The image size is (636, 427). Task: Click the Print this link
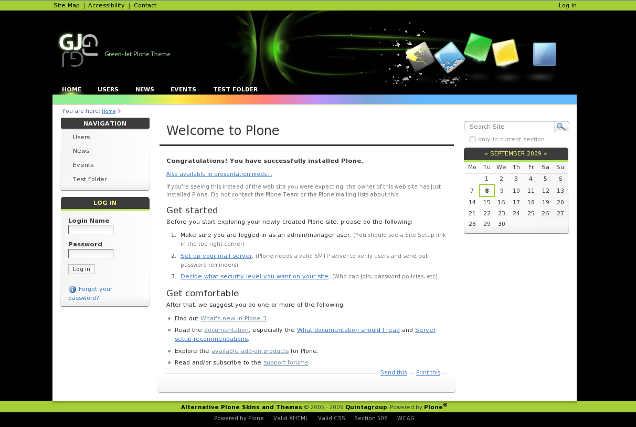point(428,372)
